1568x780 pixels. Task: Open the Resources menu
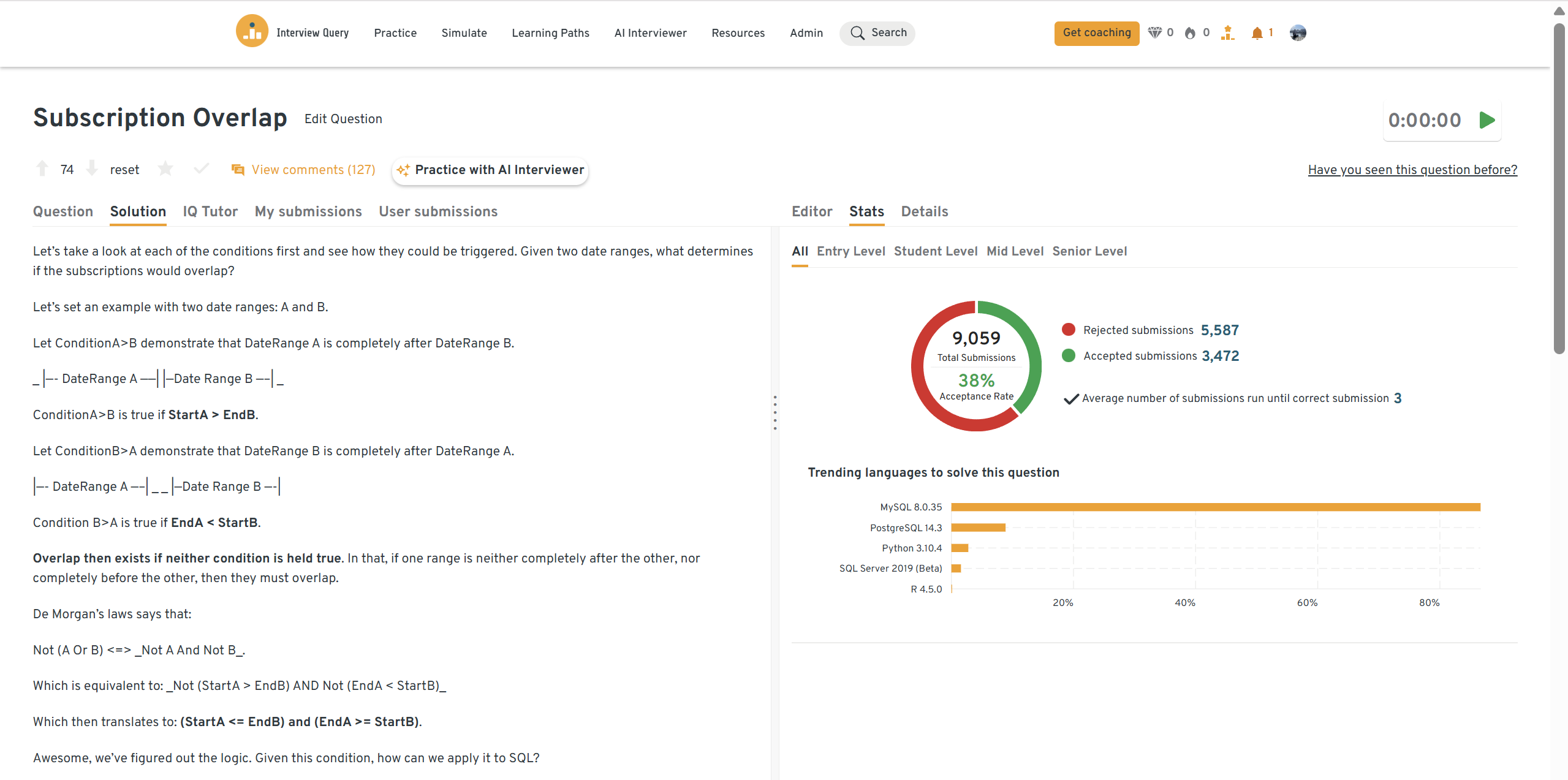(x=738, y=33)
